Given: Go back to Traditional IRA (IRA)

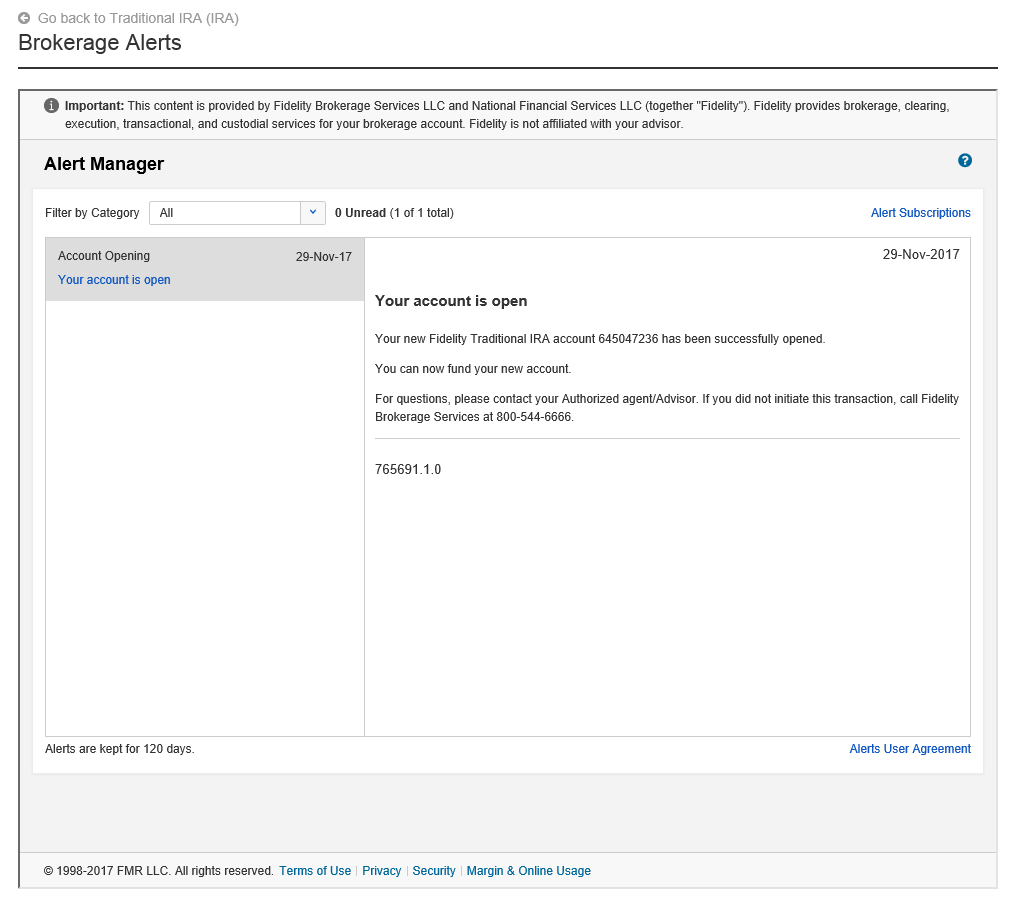Looking at the screenshot, I should [x=138, y=18].
